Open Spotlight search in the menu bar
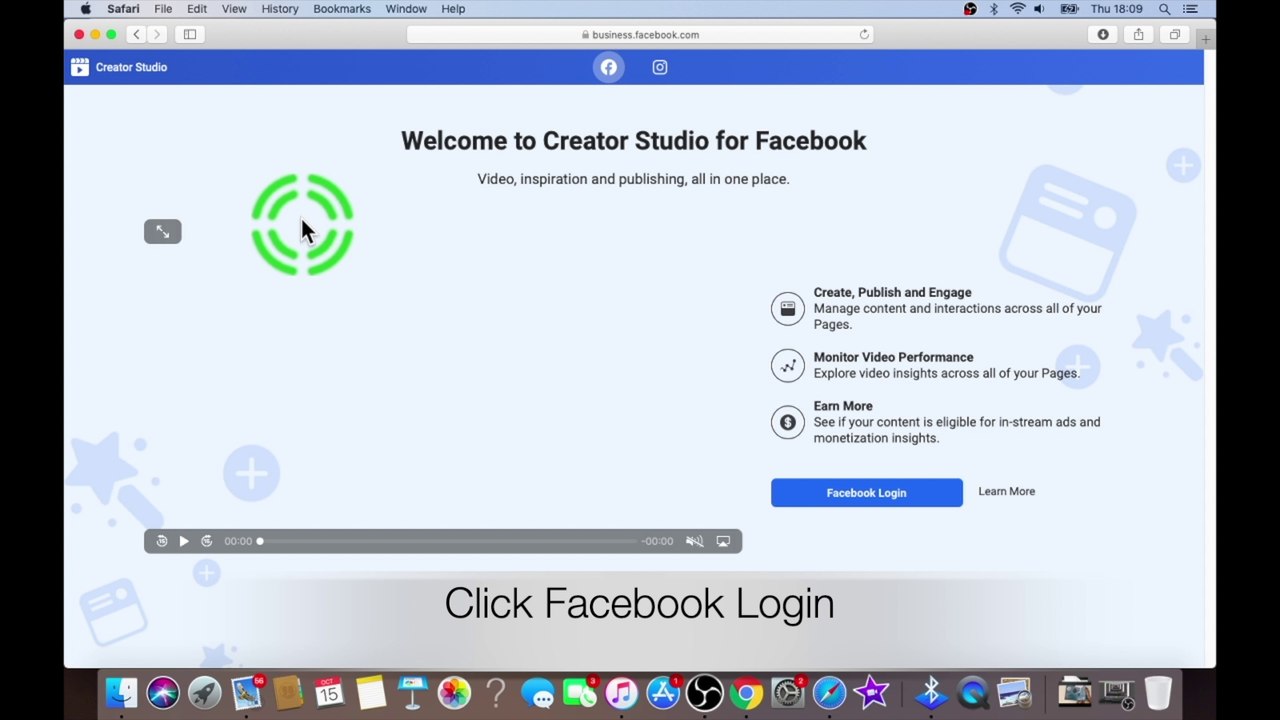The width and height of the screenshot is (1280, 720). pos(1164,9)
